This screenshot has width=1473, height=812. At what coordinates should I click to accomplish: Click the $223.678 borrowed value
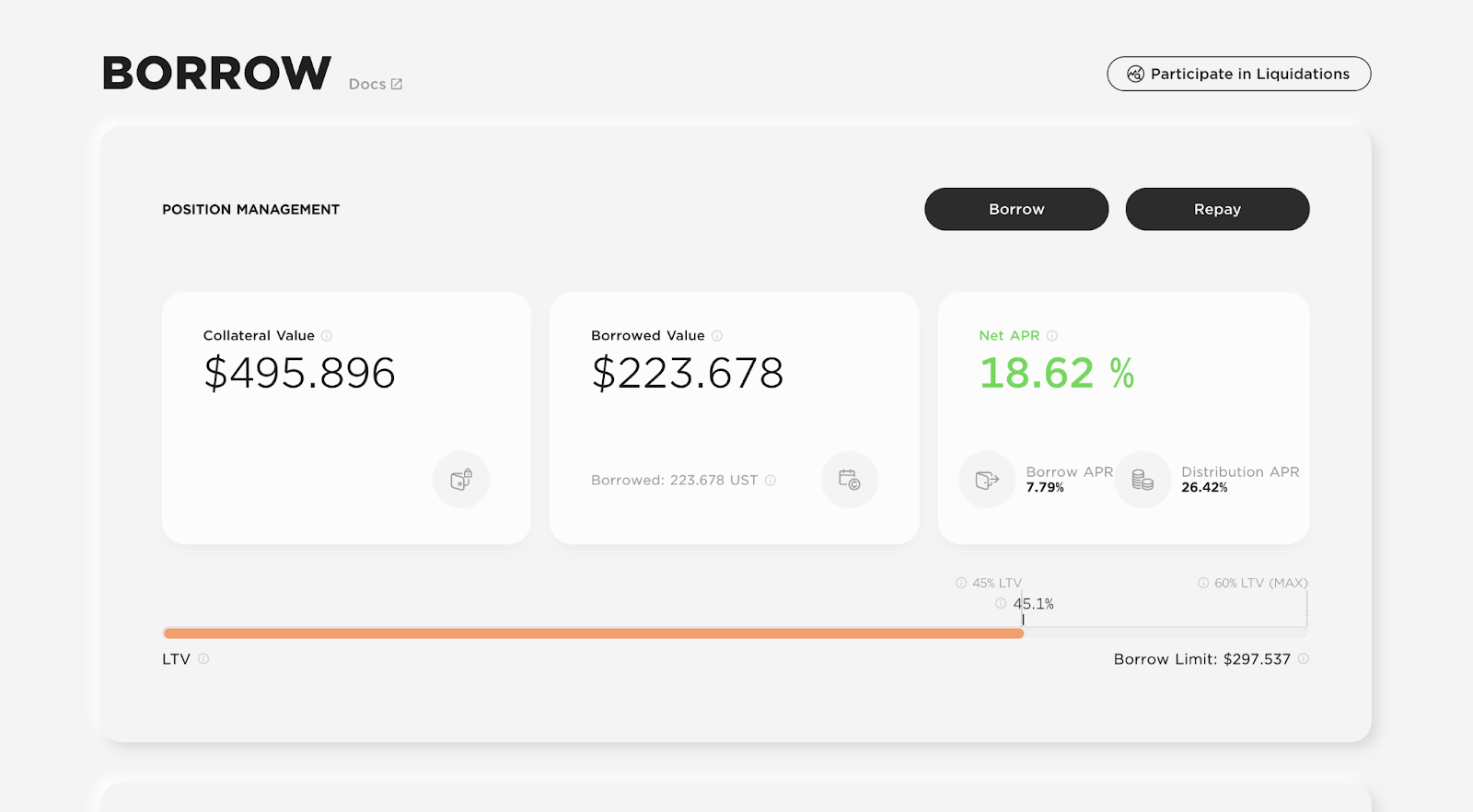(688, 373)
